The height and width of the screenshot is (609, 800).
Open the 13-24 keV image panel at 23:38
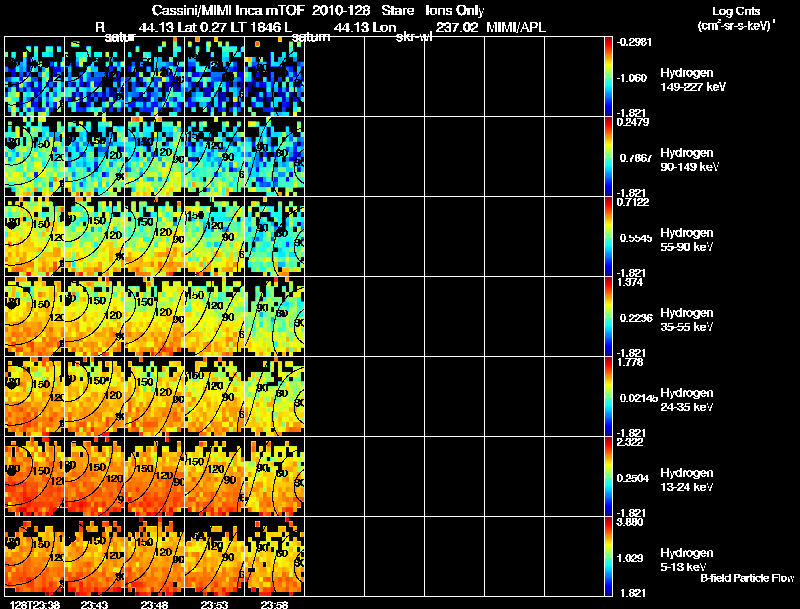coord(35,476)
